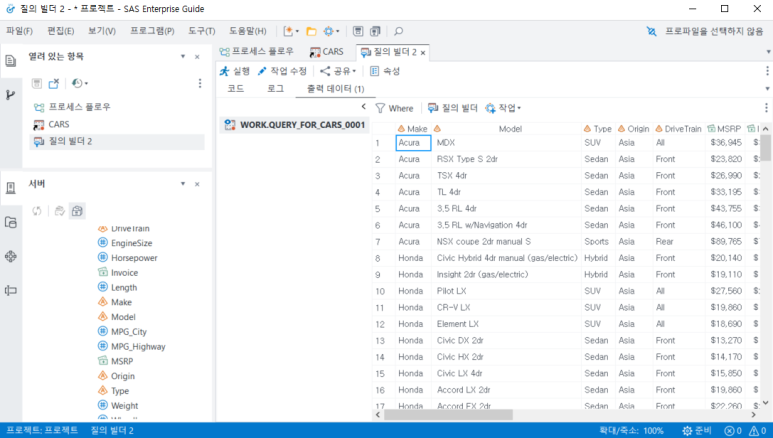Open the tab list dropdown at right
Screen dimensions: 773x438
[768, 52]
